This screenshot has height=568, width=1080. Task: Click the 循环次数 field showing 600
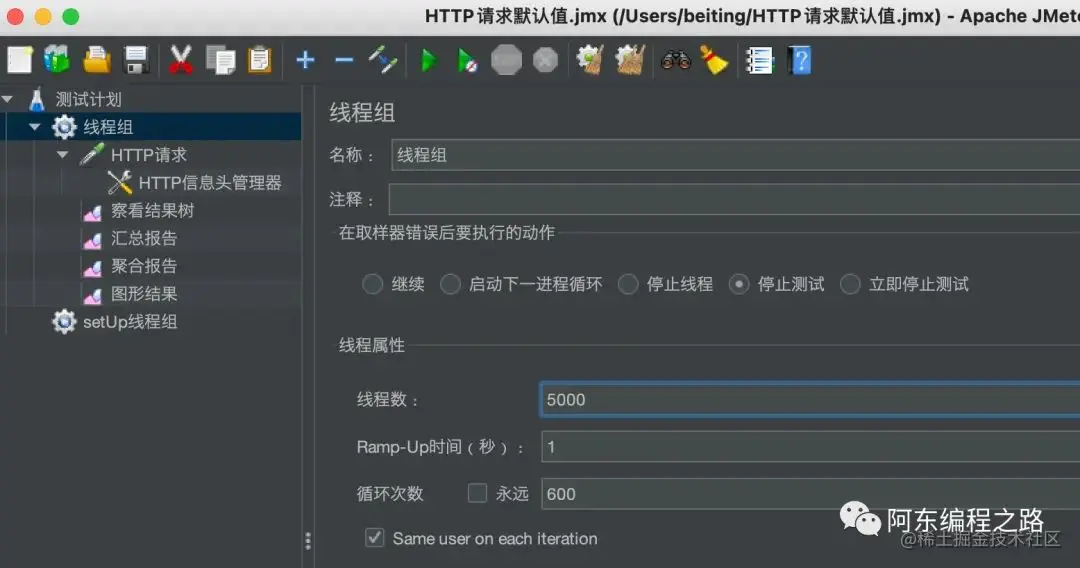pos(811,494)
